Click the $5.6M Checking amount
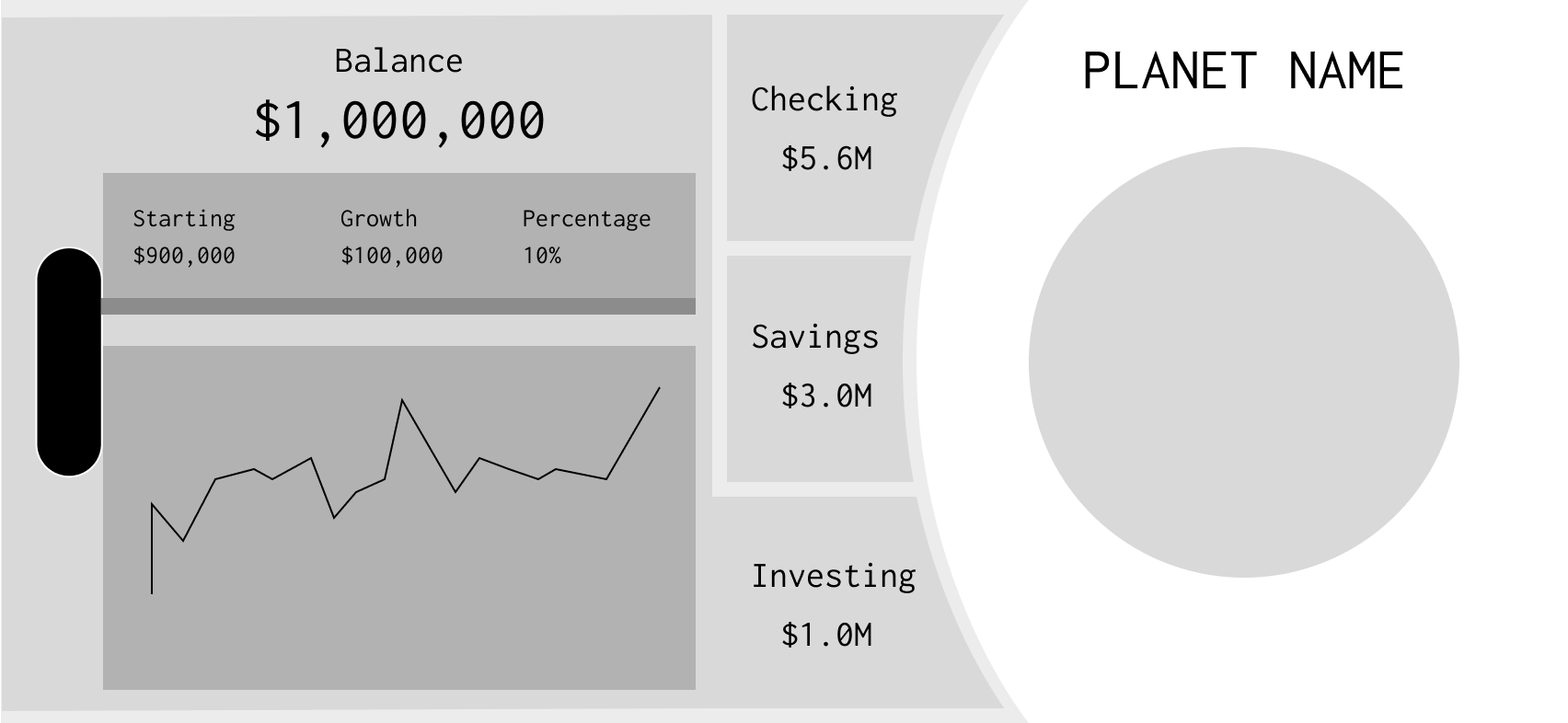 point(826,158)
